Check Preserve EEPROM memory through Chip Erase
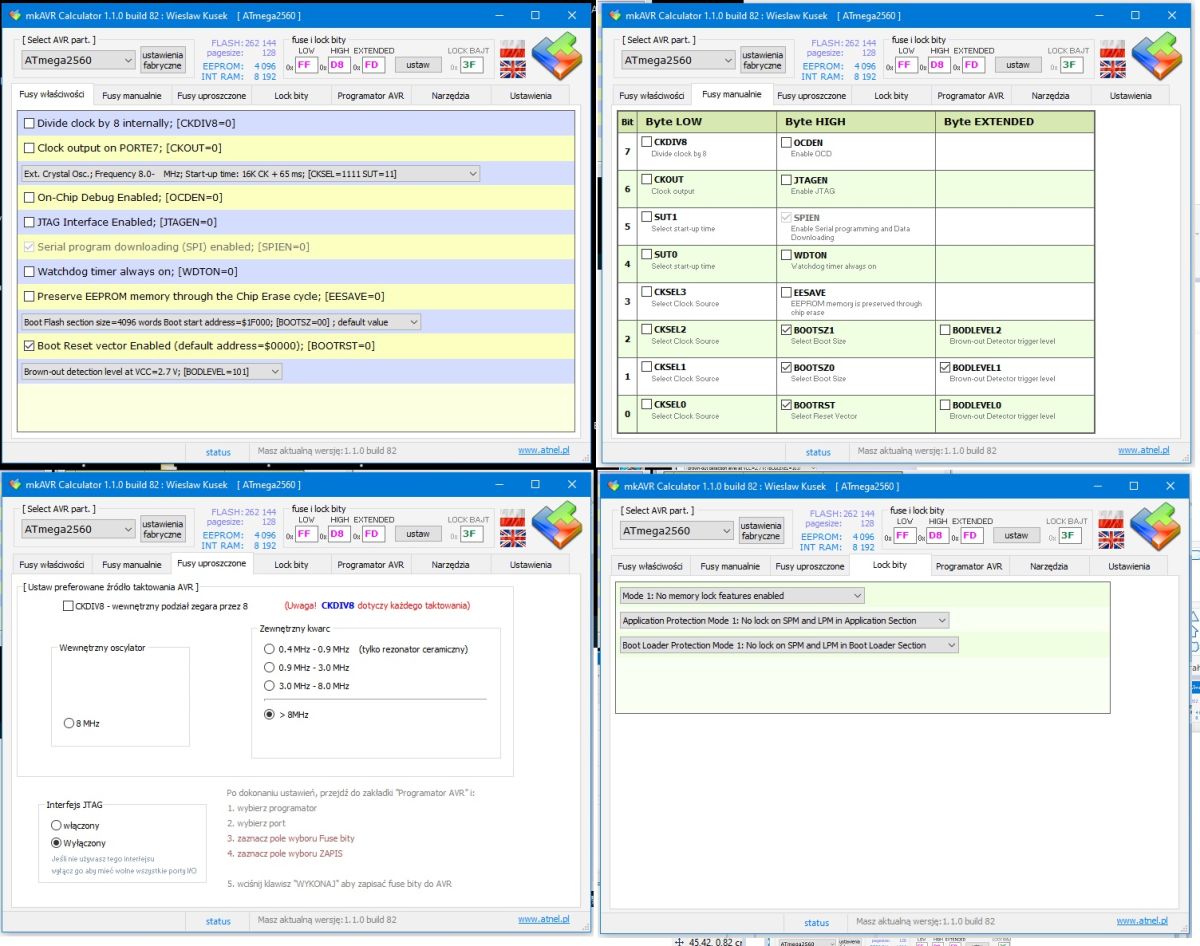Viewport: 1200px width, 946px height. click(x=28, y=297)
